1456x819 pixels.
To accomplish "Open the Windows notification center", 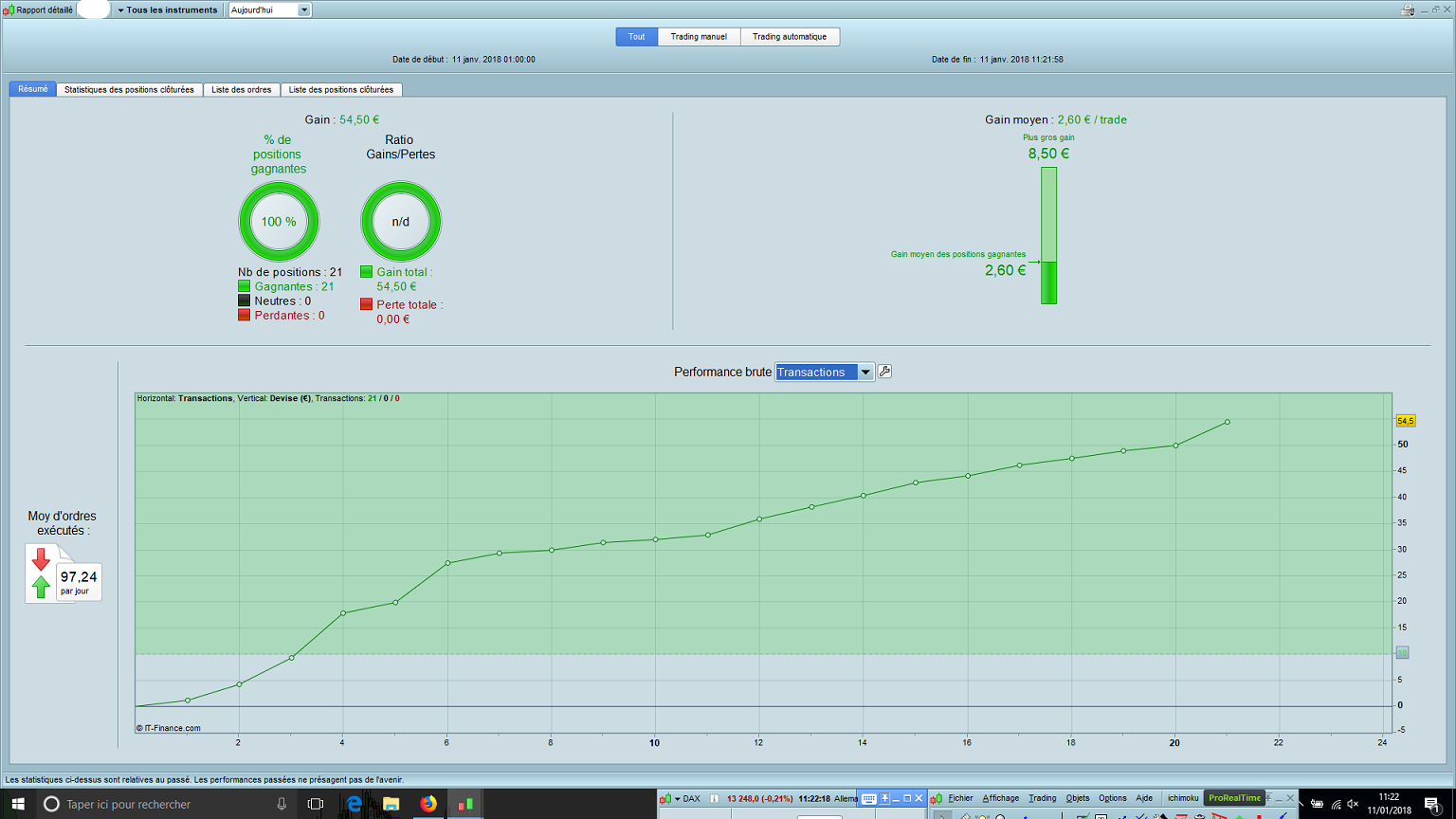I will point(1432,804).
